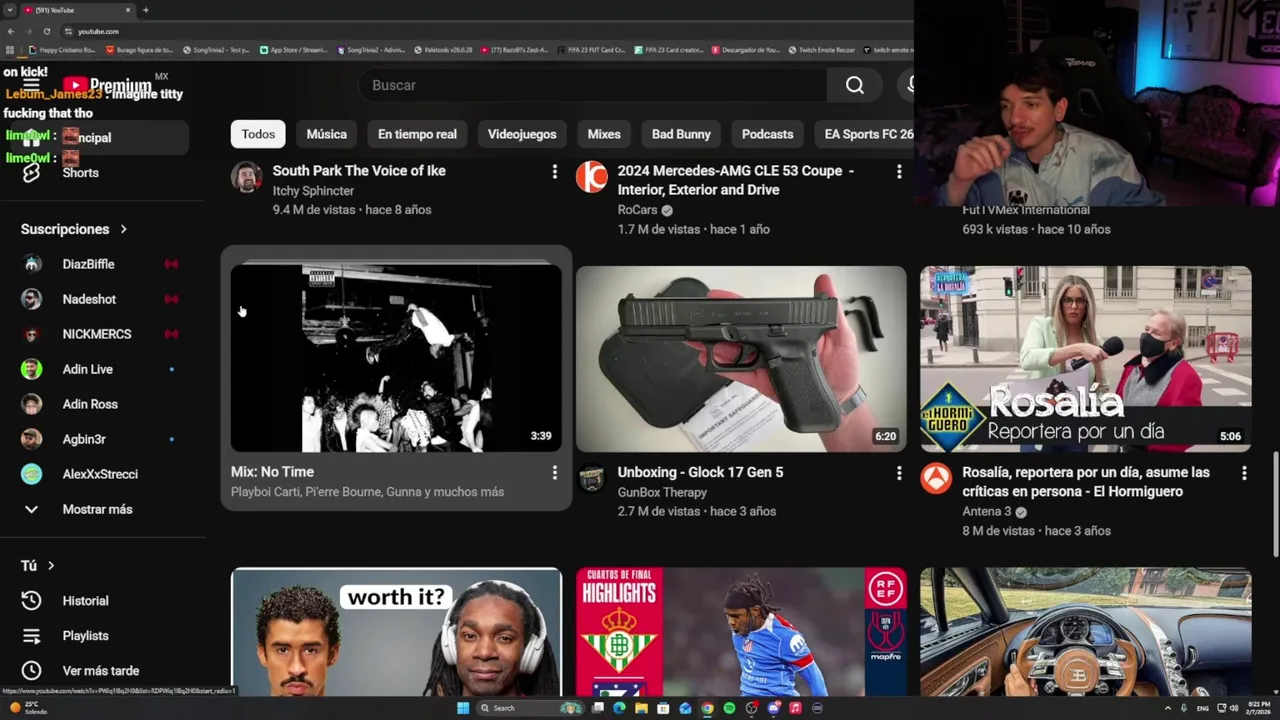The height and width of the screenshot is (720, 1280).
Task: Open options menu for Unboxing - Glock 17 Gen 5
Action: 899,473
